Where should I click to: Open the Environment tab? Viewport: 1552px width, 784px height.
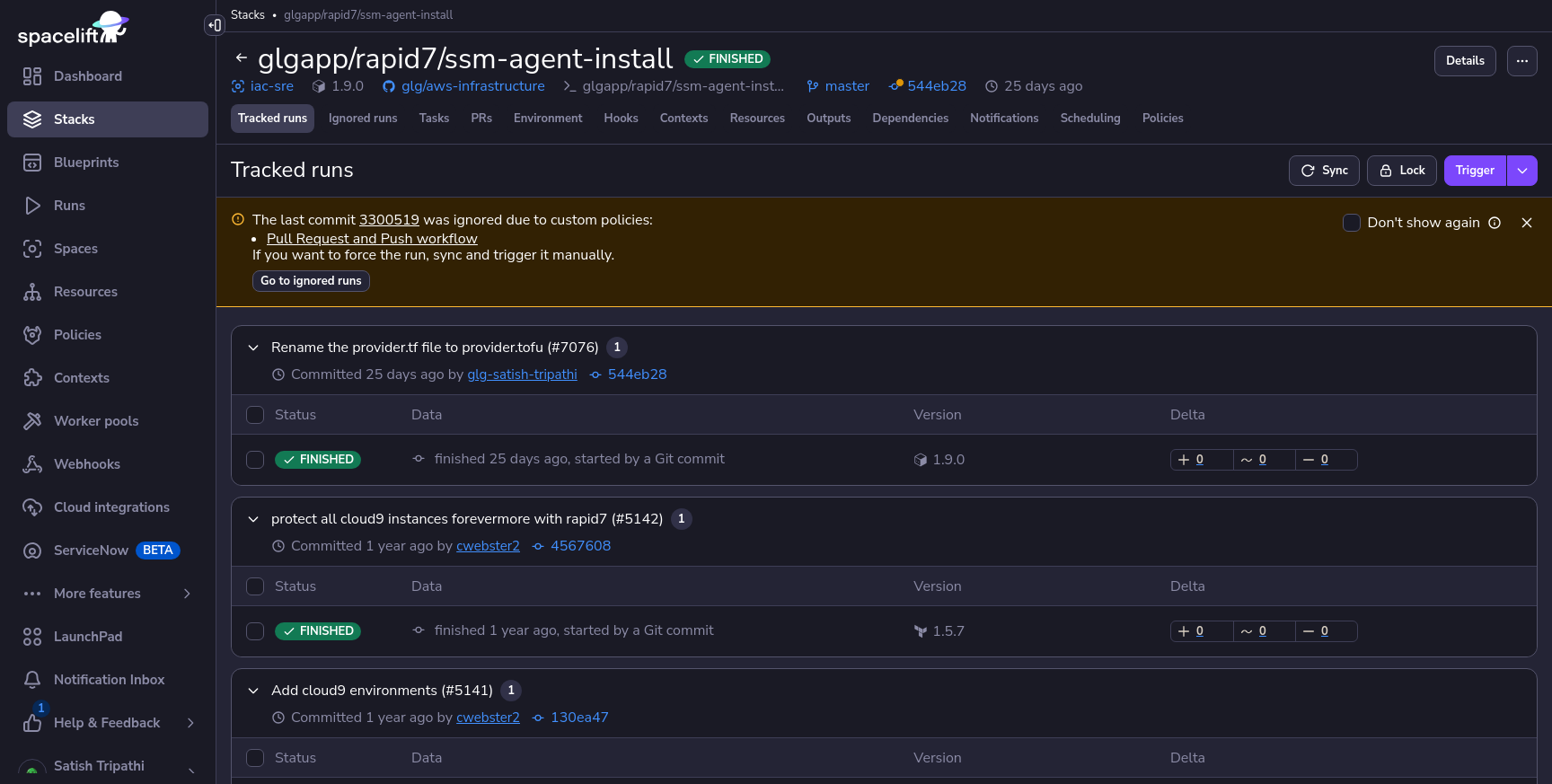548,119
